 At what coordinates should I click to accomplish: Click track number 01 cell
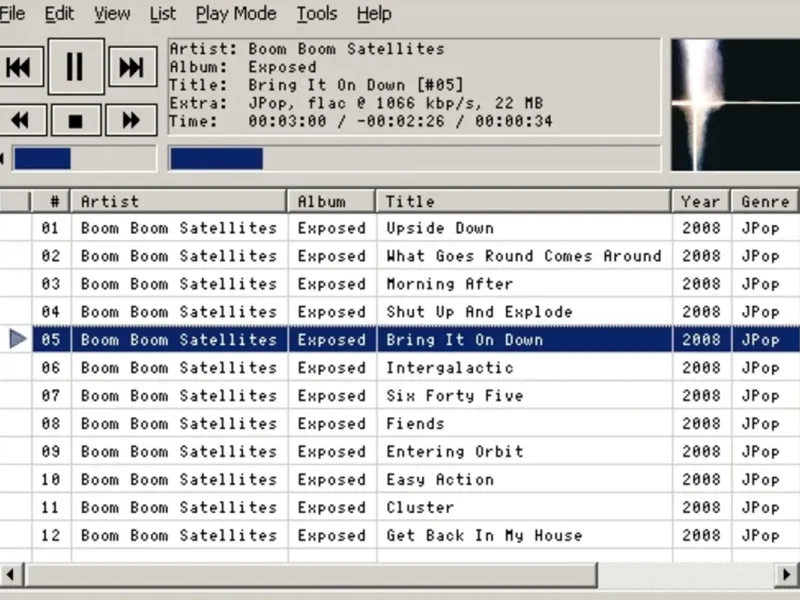51,228
